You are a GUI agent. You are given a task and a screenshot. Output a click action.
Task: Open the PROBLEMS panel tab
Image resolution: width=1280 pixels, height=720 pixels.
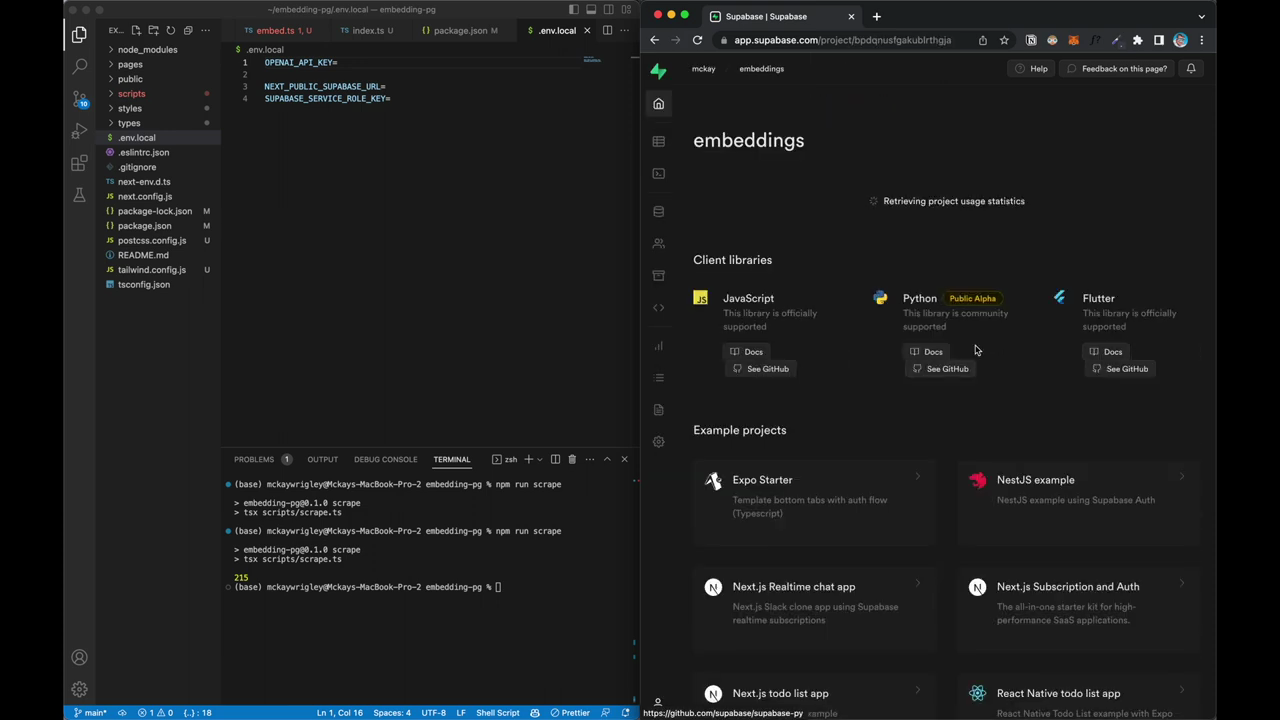click(254, 460)
